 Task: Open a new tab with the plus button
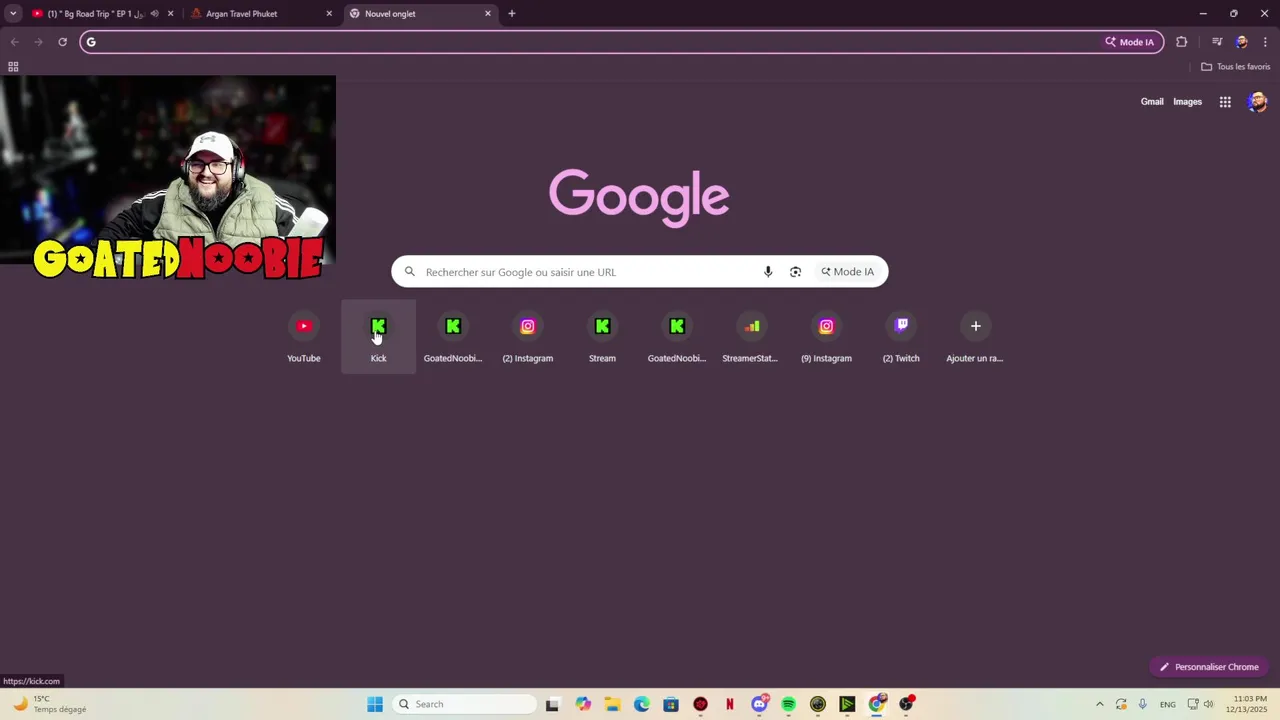(511, 14)
